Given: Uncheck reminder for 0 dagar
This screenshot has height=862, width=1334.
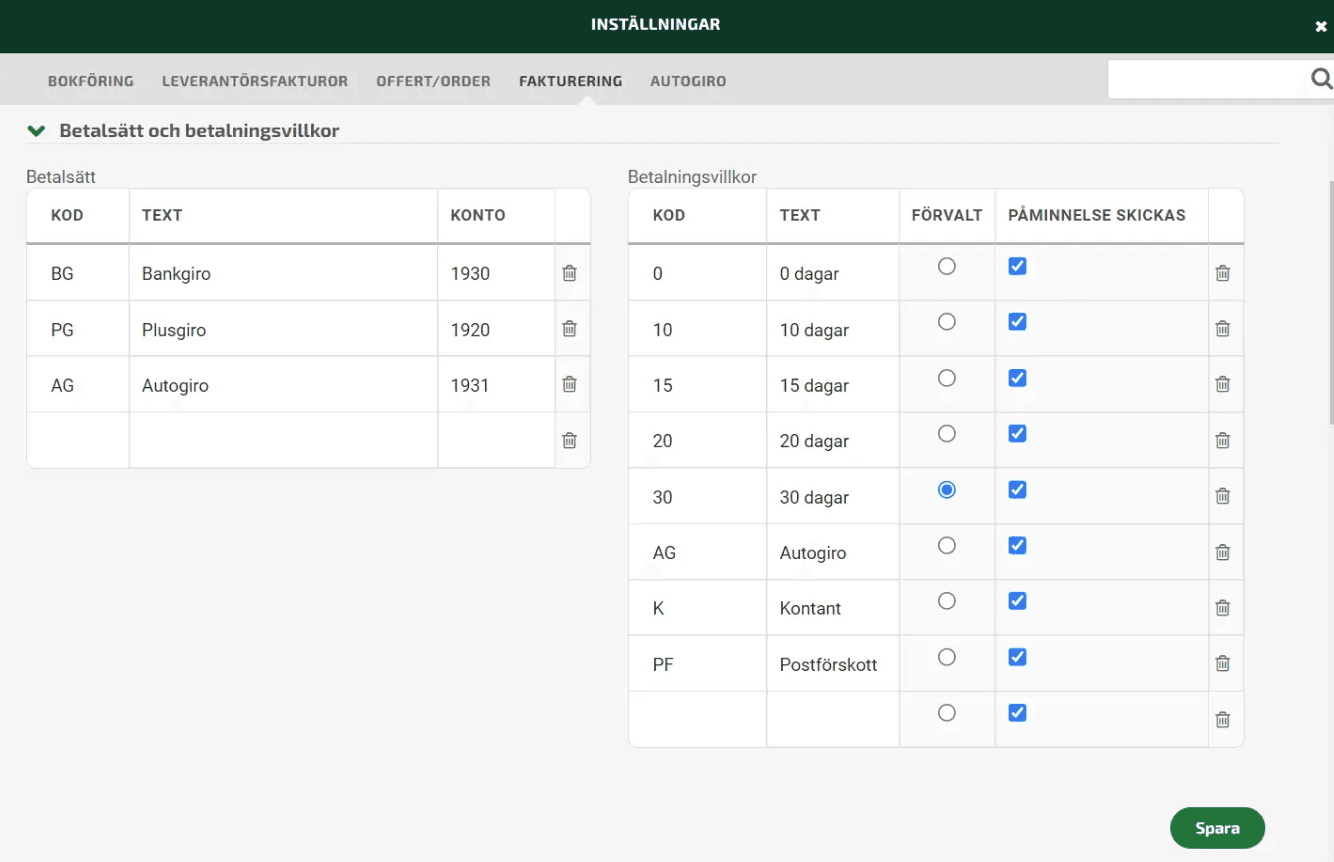Looking at the screenshot, I should 1017,266.
